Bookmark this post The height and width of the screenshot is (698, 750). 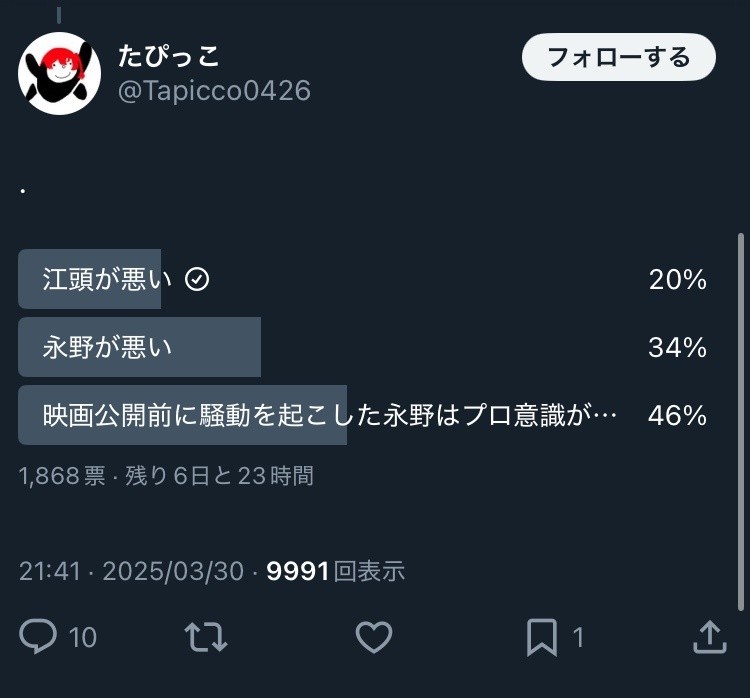pyautogui.click(x=542, y=636)
